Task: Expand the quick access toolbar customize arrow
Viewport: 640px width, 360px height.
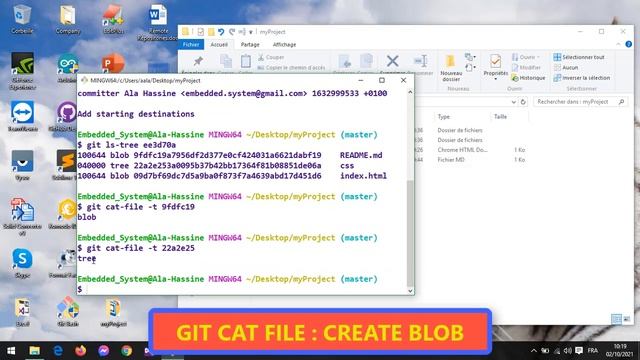Action: click(x=251, y=32)
